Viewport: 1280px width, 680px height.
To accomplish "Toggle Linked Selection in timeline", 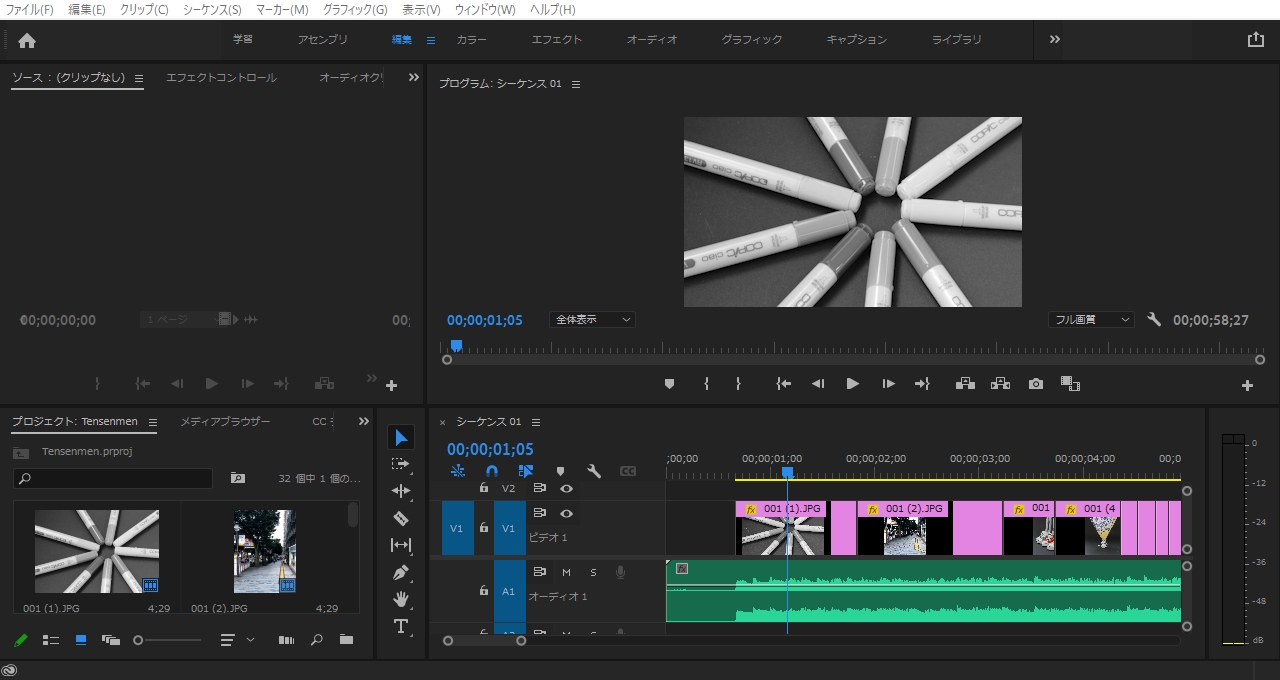I will point(526,471).
